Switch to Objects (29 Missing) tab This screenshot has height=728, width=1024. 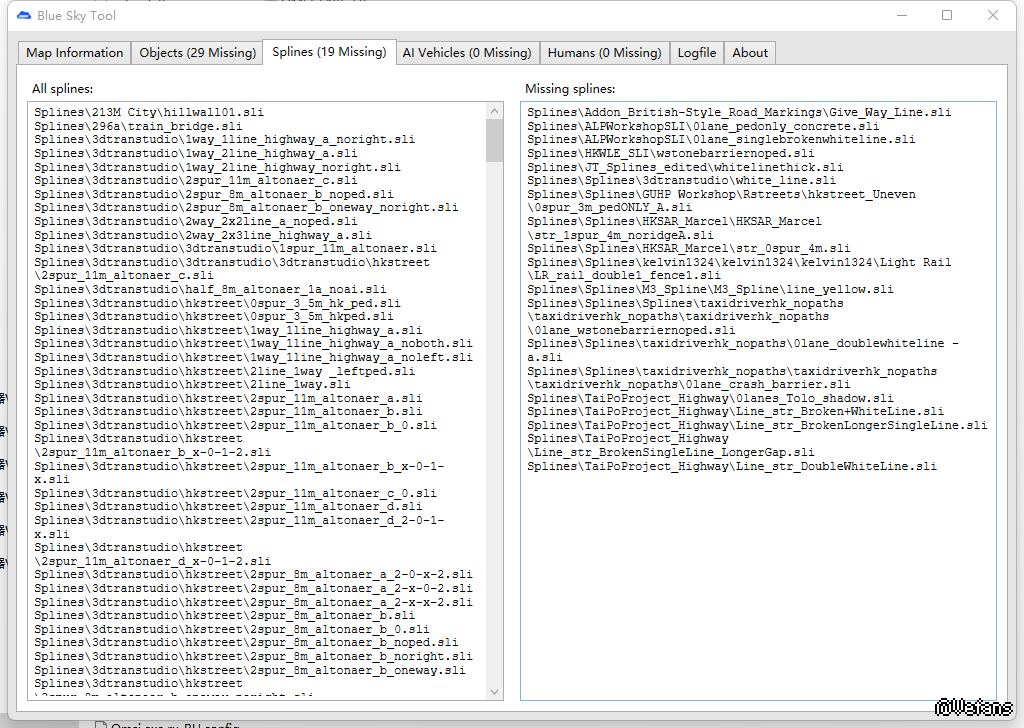pos(197,53)
